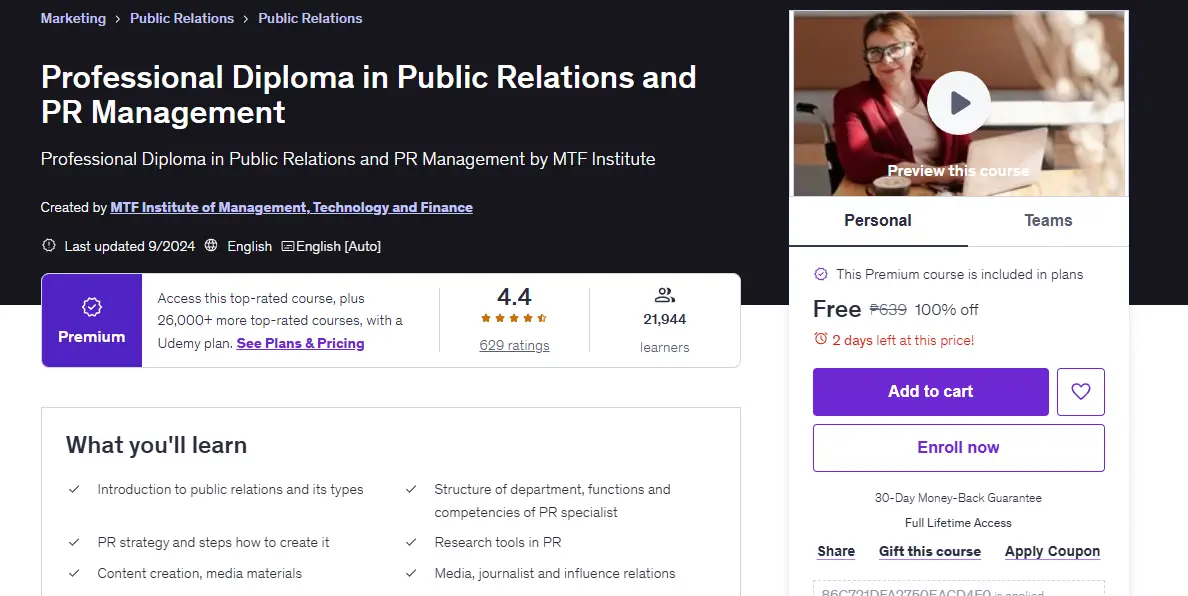
Task: Click the Full Lifetime Access text
Action: tap(958, 523)
